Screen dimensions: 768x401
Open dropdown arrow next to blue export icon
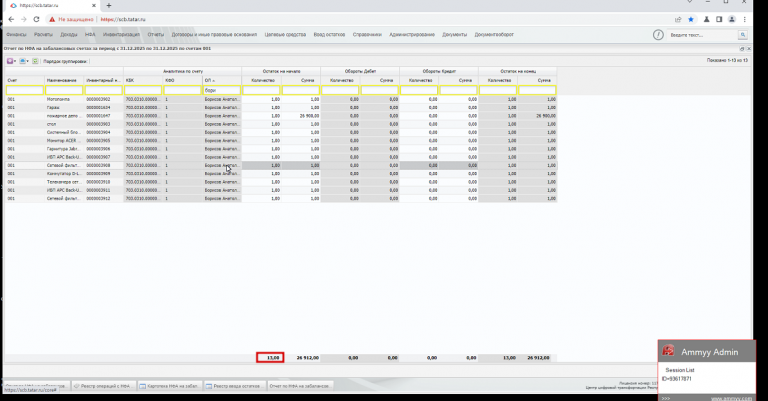coord(27,61)
